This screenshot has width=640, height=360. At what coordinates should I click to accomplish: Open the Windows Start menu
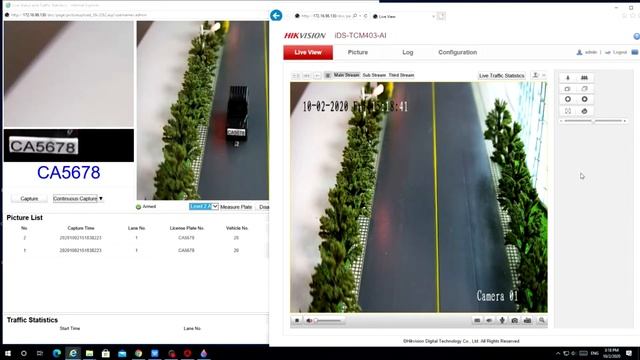[7, 353]
